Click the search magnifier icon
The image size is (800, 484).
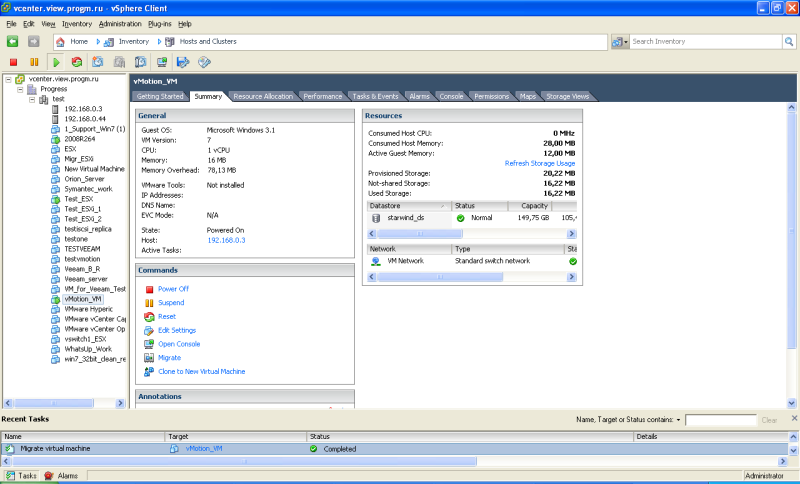pyautogui.click(x=789, y=41)
